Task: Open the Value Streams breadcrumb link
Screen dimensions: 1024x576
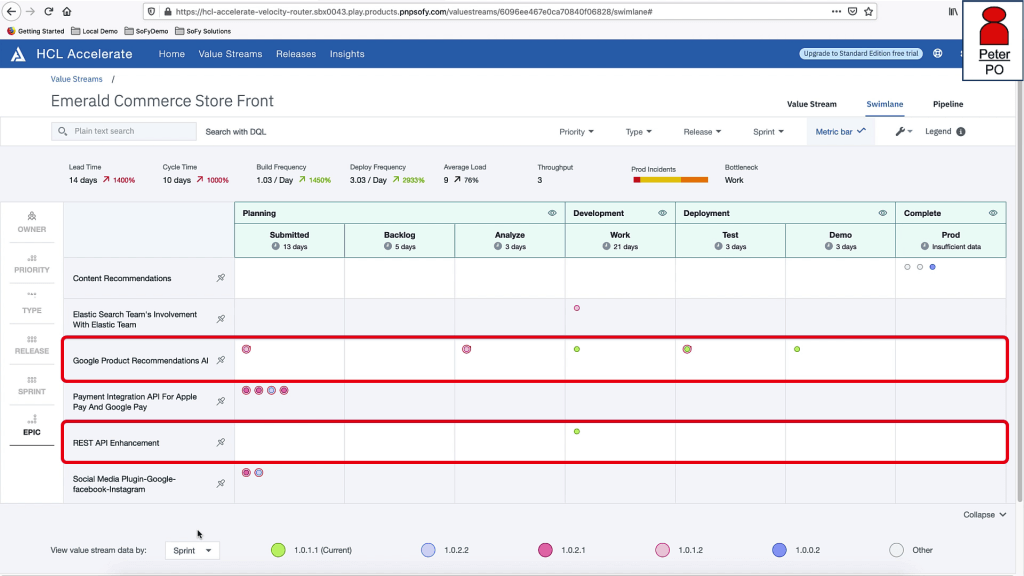Action: tap(77, 79)
